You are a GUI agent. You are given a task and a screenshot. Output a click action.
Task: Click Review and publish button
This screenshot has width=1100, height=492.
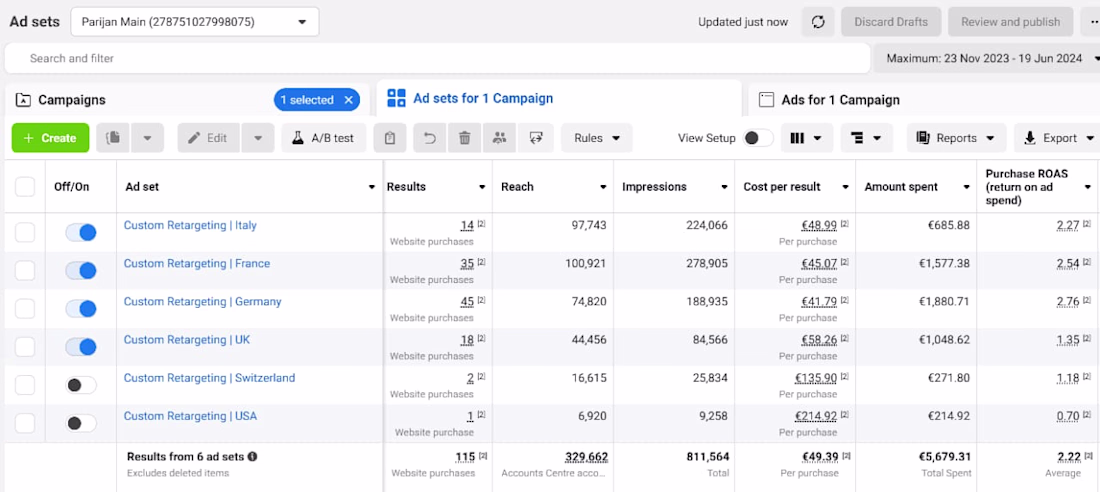pyautogui.click(x=1010, y=22)
